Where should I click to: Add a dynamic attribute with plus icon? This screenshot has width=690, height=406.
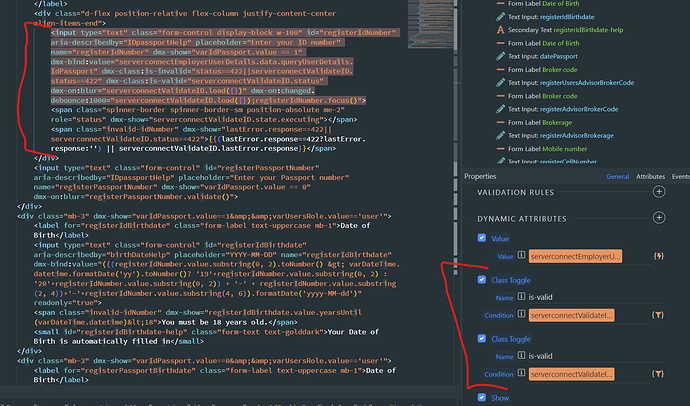[x=658, y=218]
